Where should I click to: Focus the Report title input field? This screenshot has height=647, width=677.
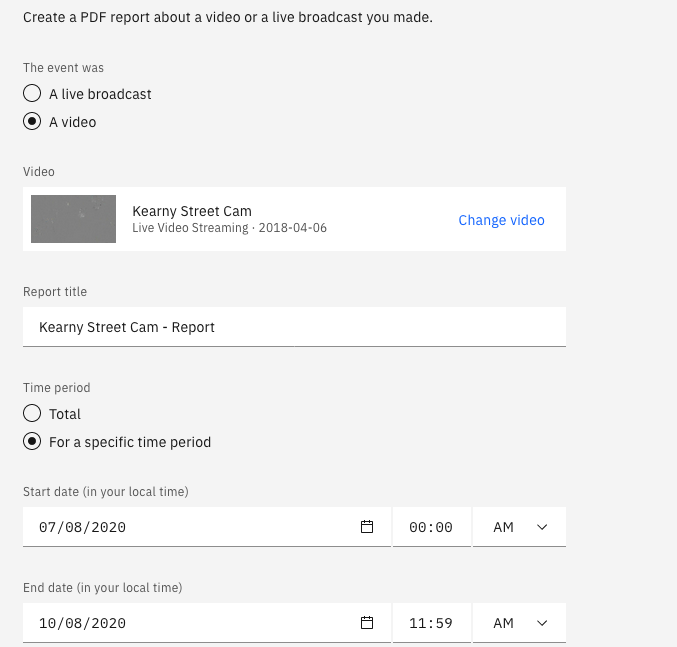(294, 327)
